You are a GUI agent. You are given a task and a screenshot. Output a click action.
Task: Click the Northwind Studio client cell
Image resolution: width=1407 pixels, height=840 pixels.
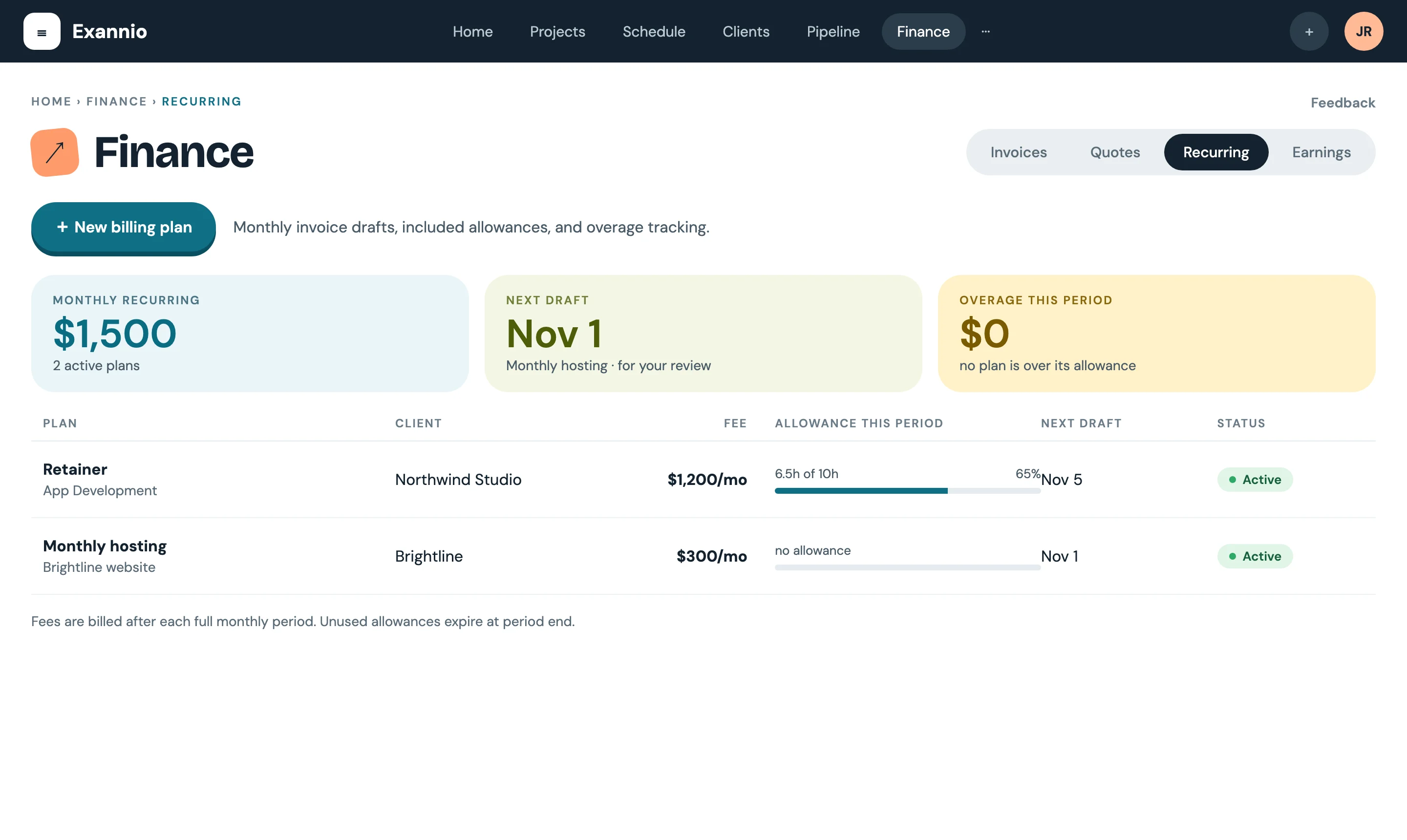[458, 480]
